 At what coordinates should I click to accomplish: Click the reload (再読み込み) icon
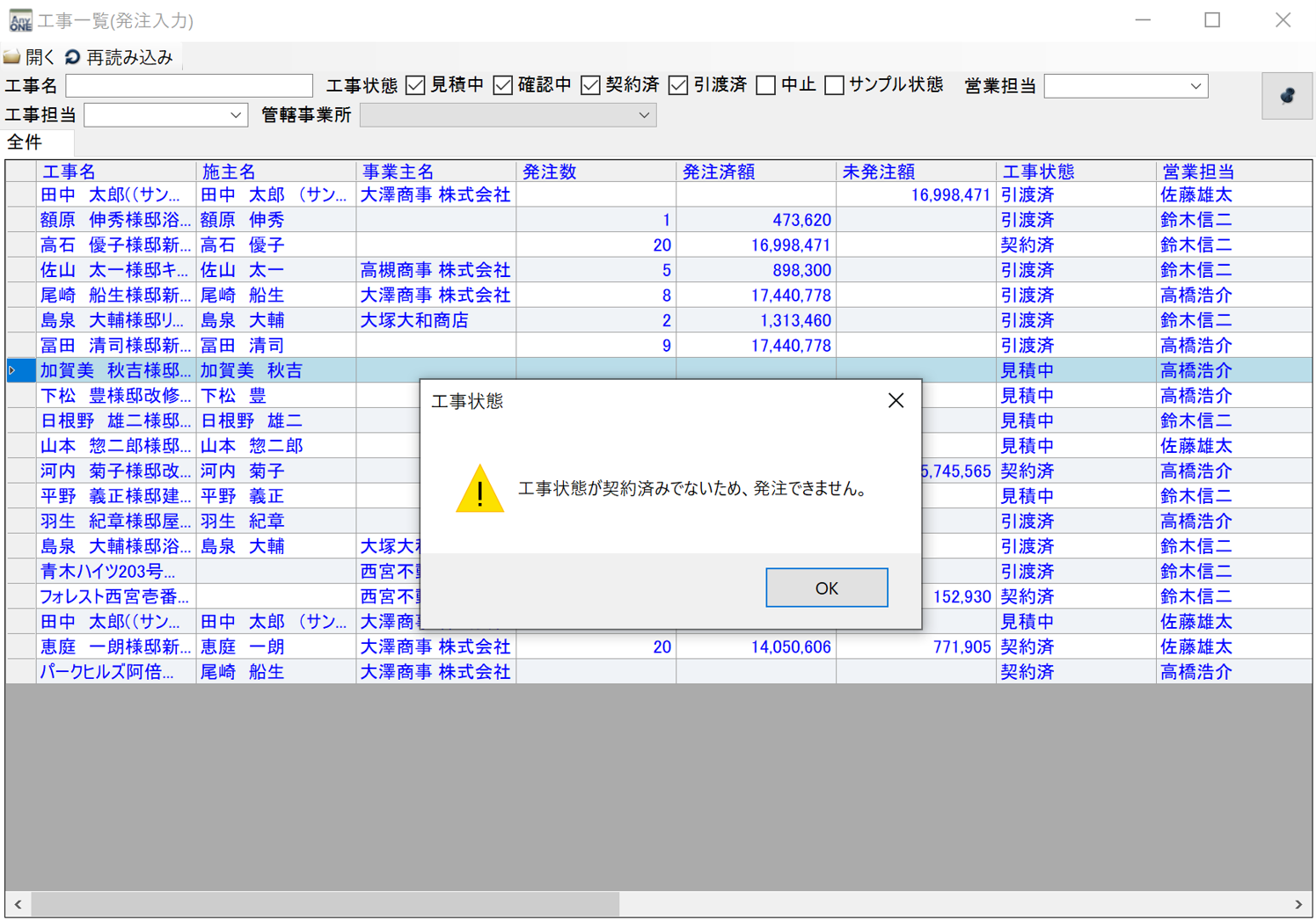[73, 57]
